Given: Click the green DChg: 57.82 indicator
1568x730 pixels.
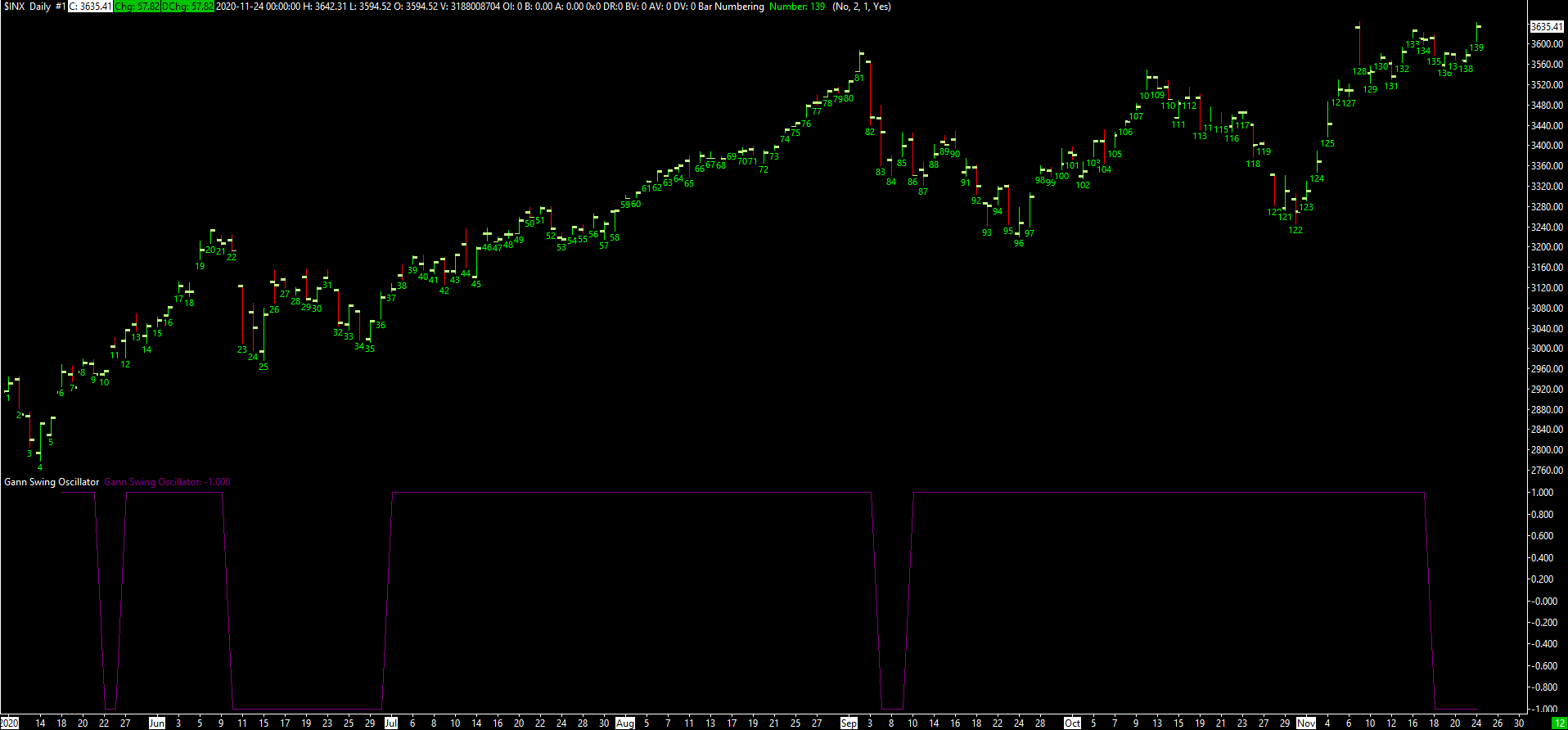Looking at the screenshot, I should point(188,7).
